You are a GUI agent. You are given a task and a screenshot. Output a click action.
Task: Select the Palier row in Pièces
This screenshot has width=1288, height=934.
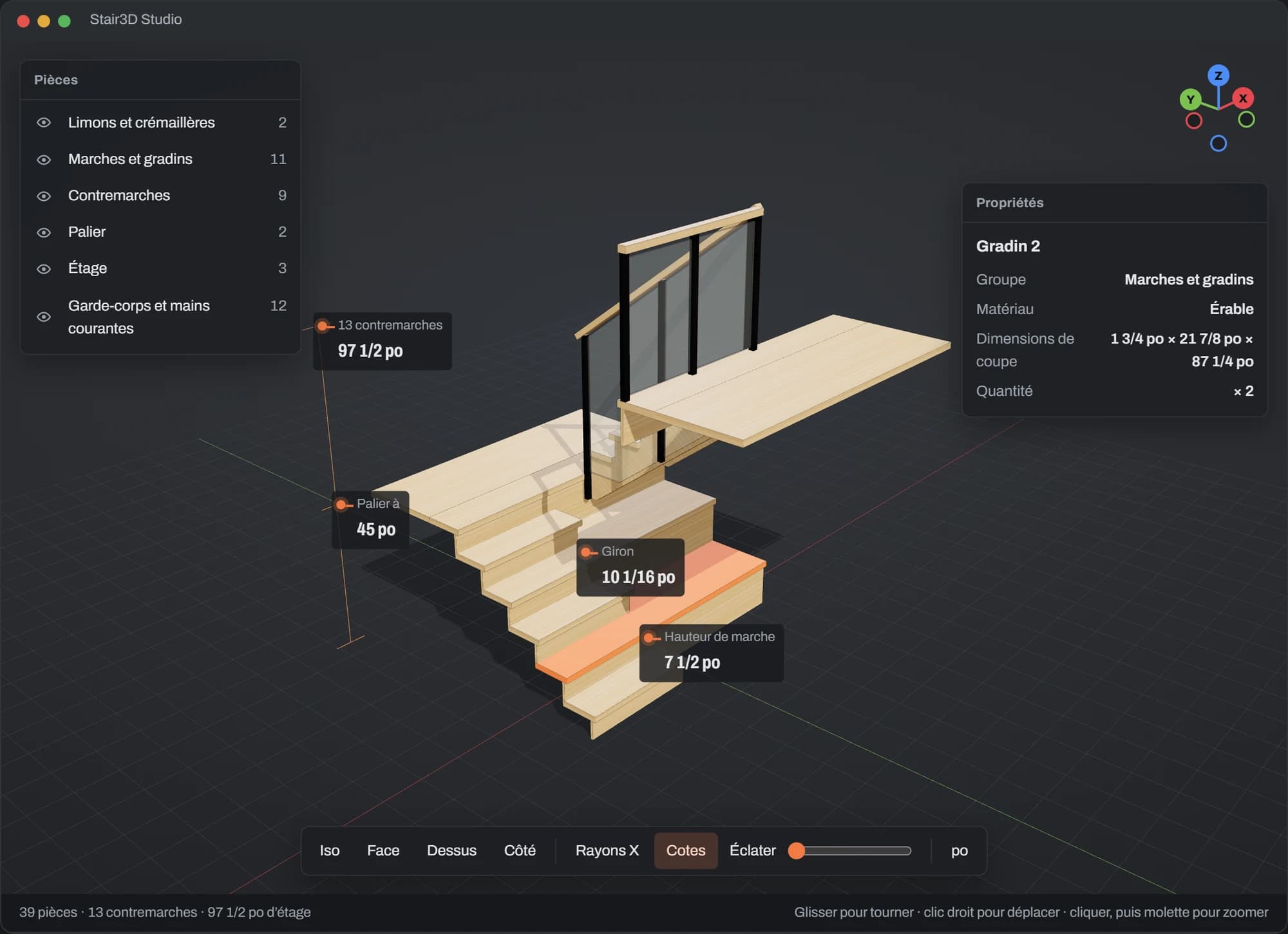[x=160, y=232]
